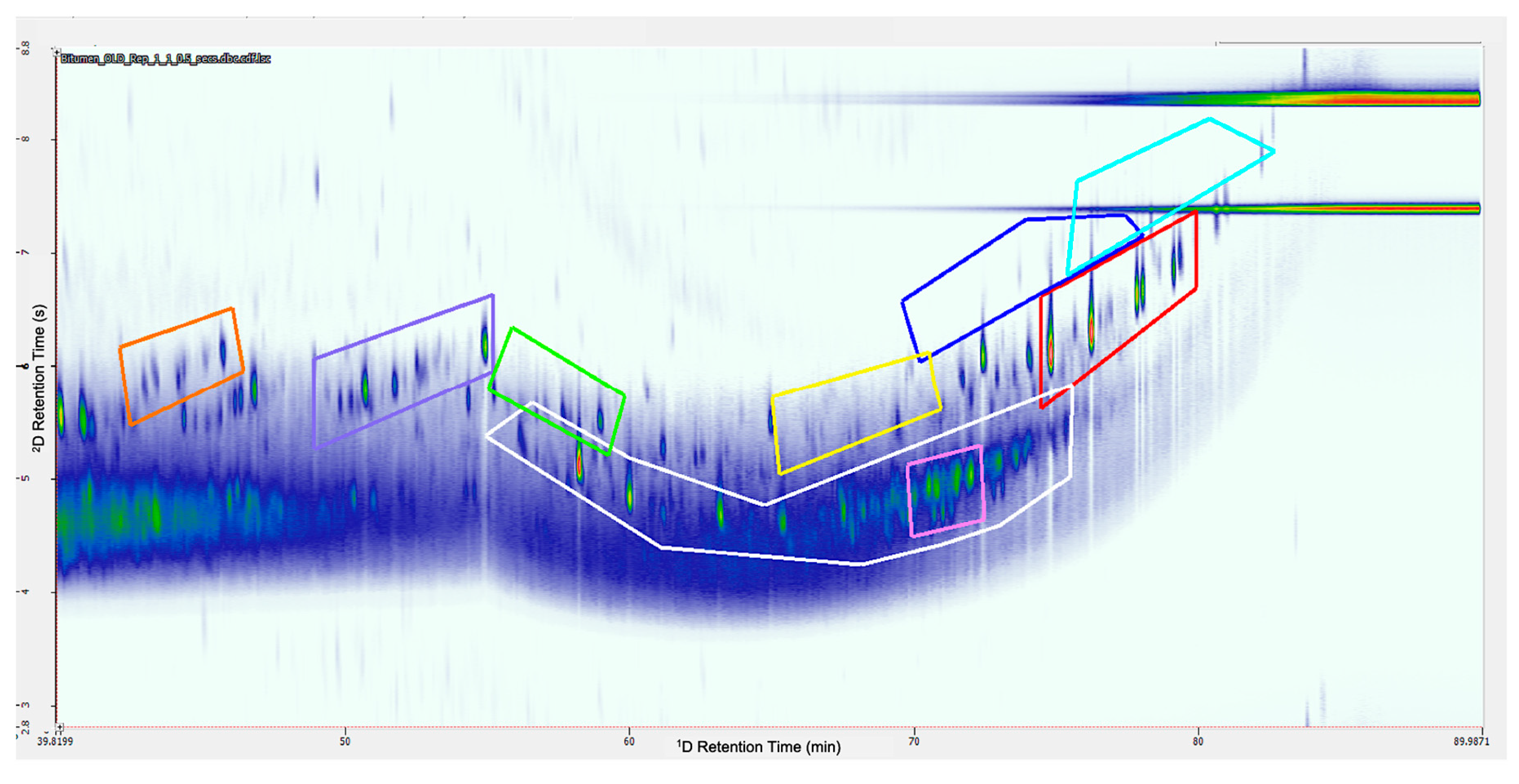Click the plus expander at top-left plot corner

57,53
